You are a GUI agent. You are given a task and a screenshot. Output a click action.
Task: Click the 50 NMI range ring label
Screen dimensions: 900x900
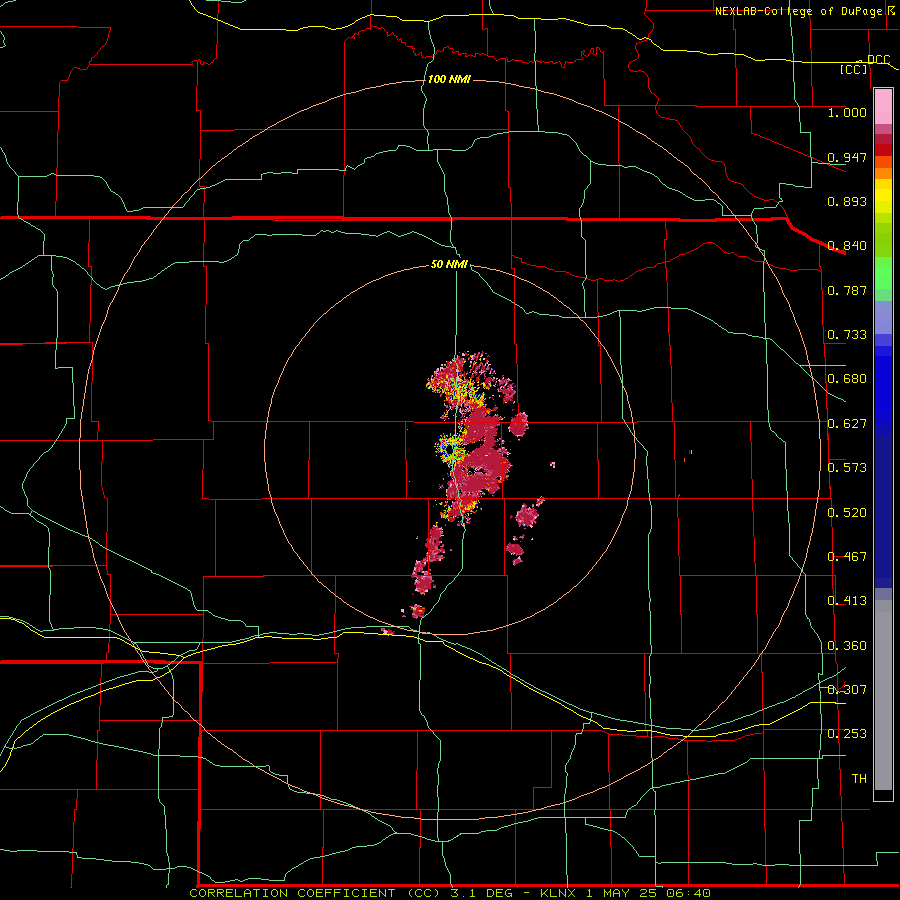[x=449, y=265]
